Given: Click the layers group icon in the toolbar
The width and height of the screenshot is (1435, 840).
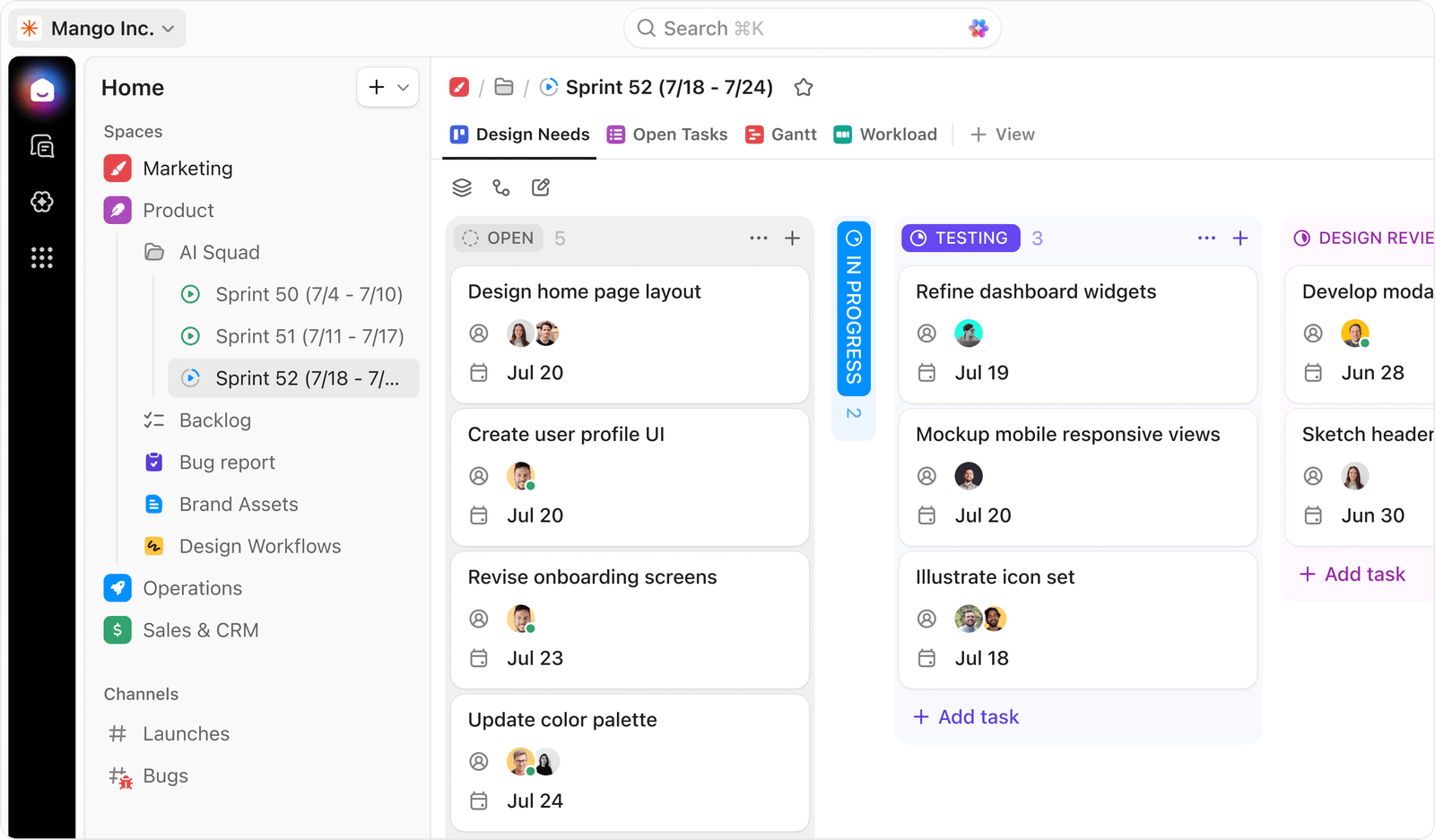Looking at the screenshot, I should tap(462, 187).
